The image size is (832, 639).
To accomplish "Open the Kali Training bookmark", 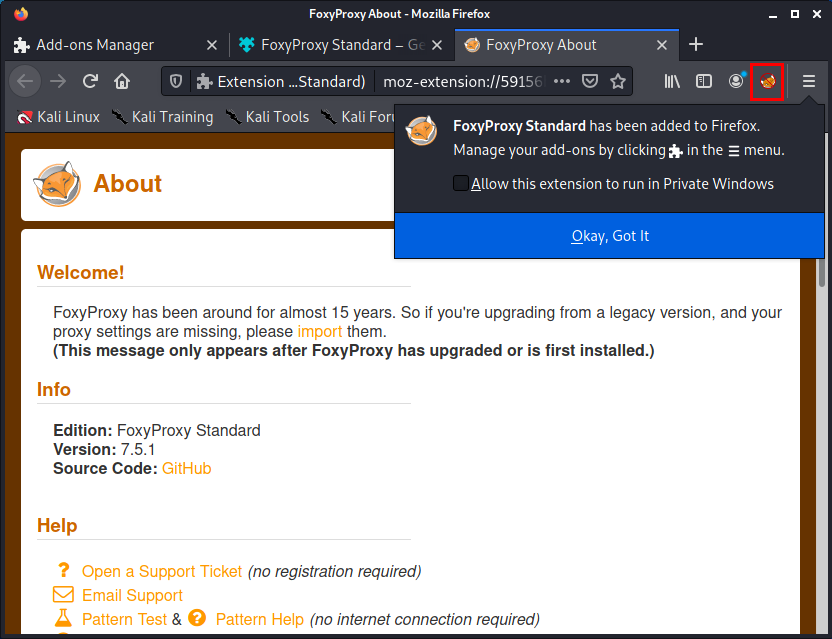I will 162,117.
